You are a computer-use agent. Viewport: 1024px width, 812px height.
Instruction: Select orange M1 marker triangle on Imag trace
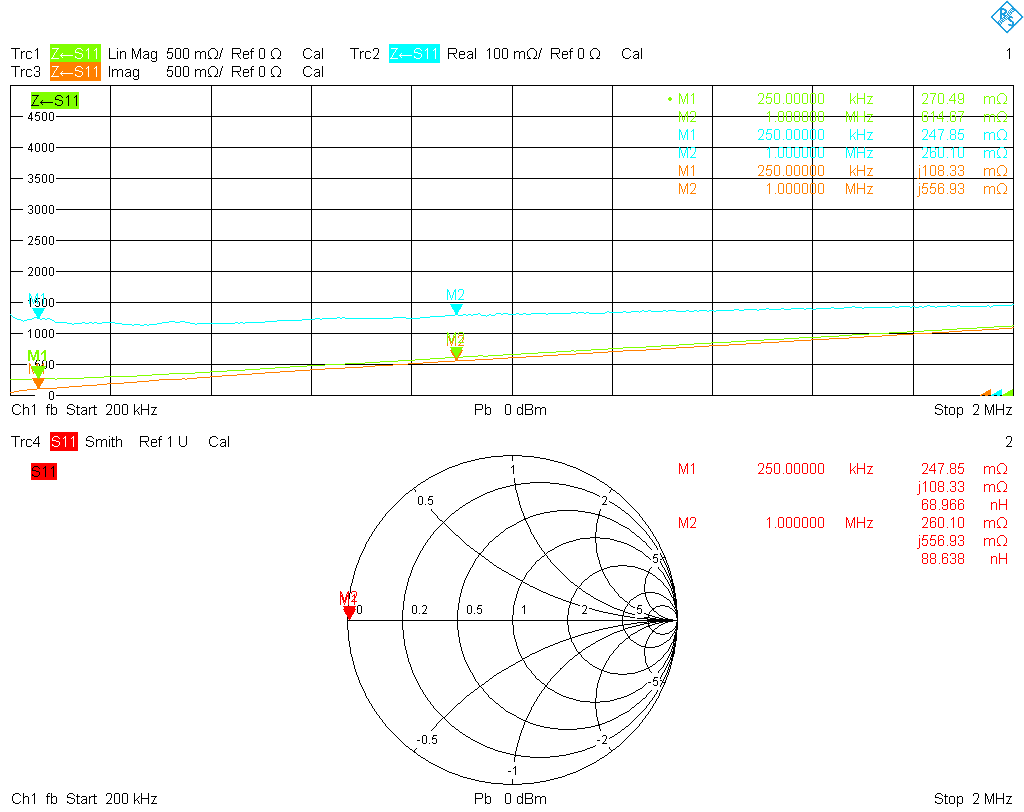pyautogui.click(x=38, y=382)
